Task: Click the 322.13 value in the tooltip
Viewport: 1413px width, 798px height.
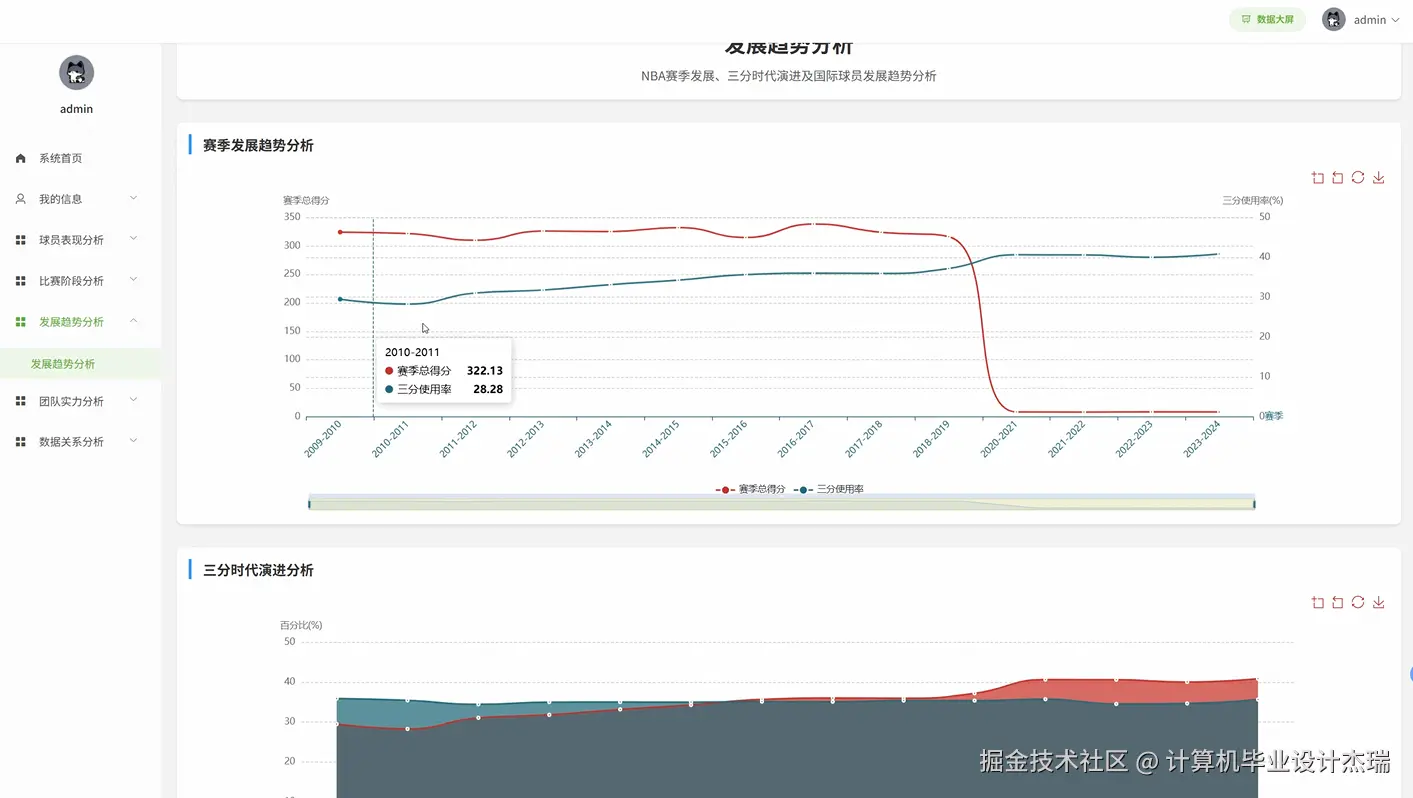Action: [485, 371]
